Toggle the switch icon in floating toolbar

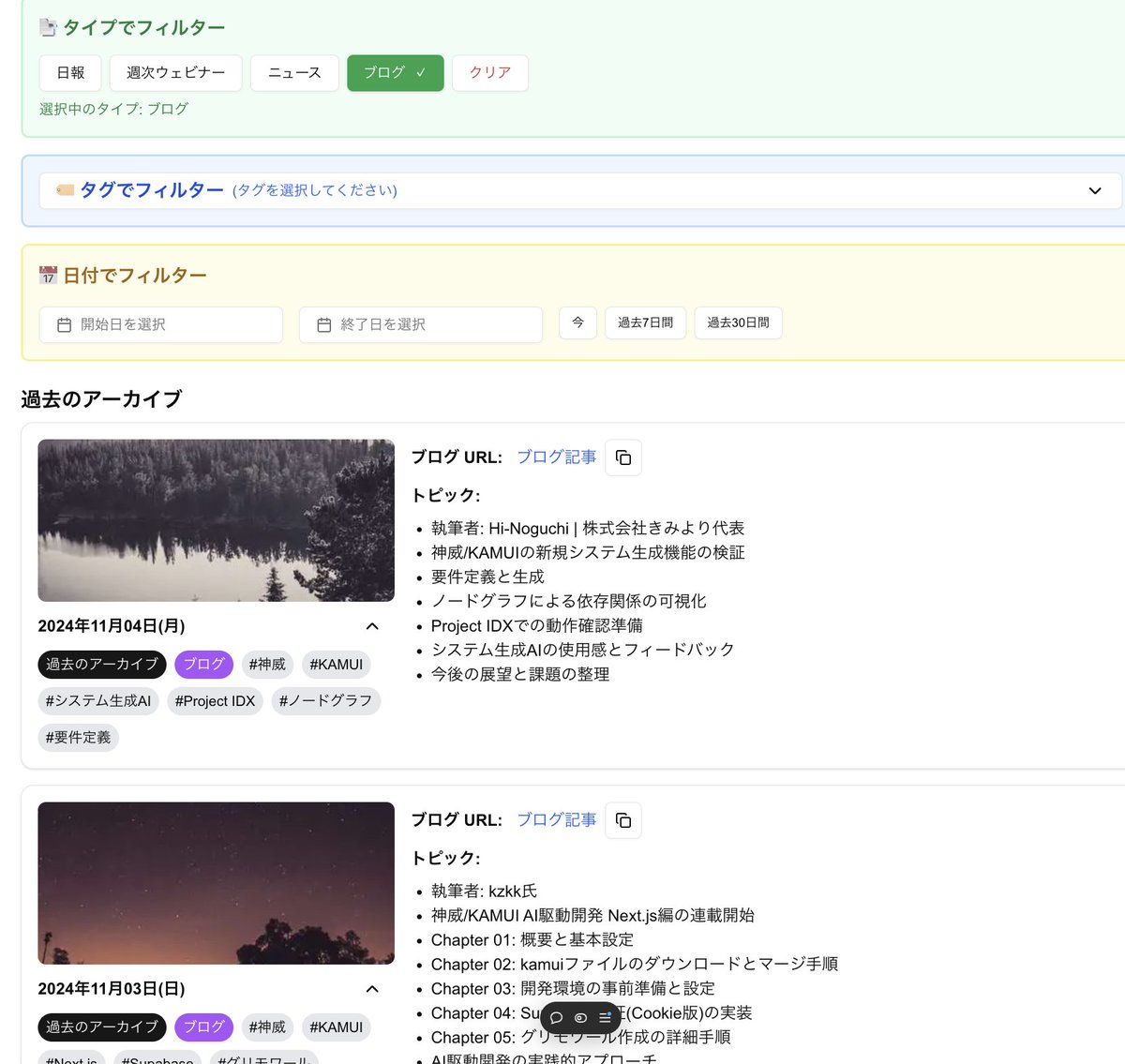(x=580, y=1018)
